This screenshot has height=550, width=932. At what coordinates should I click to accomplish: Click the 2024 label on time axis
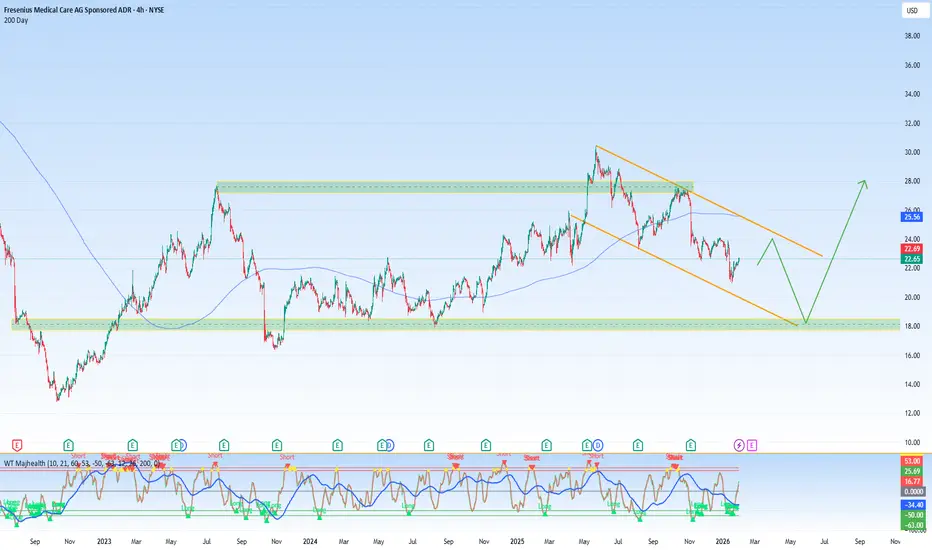310,542
